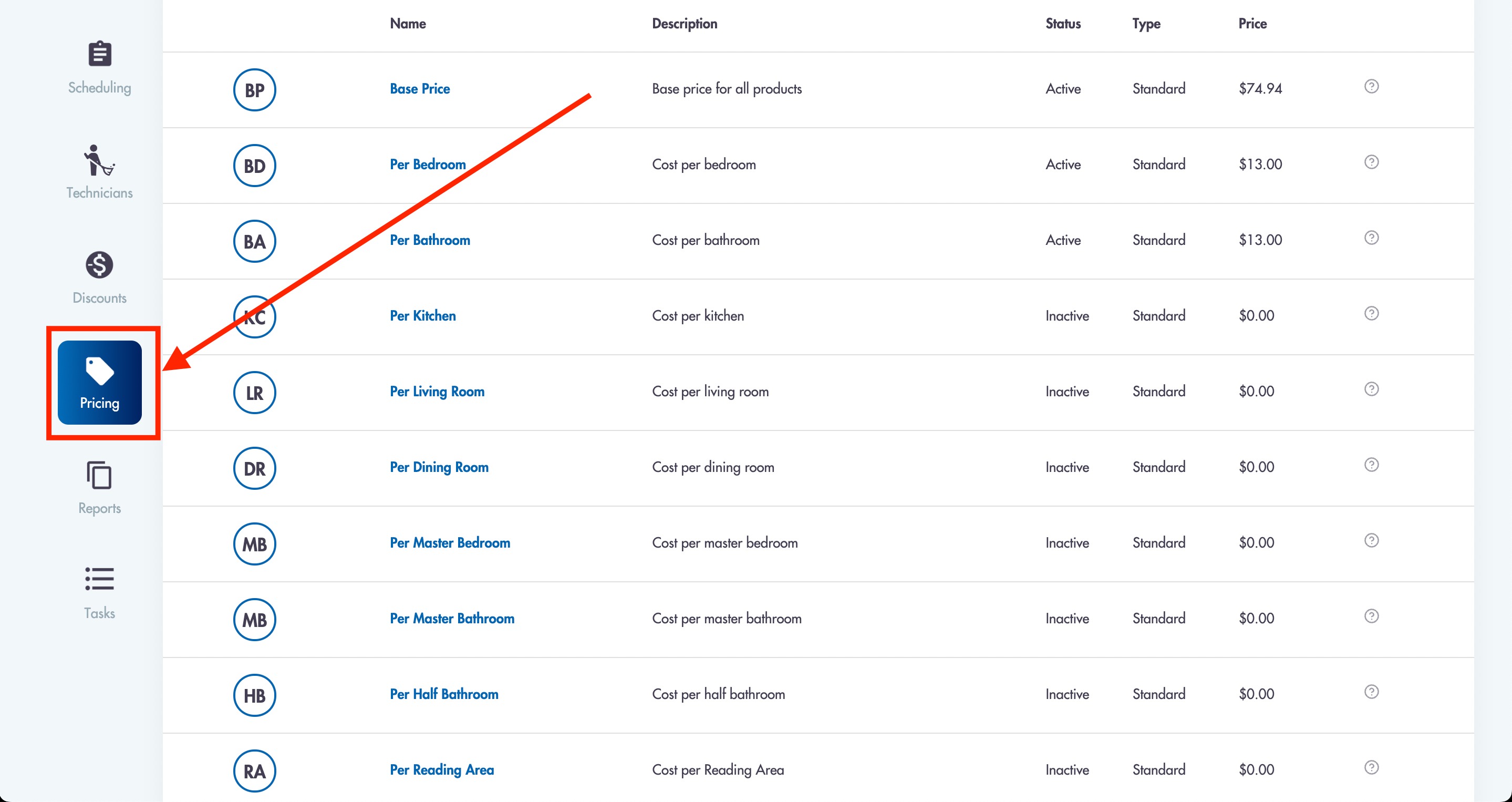
Task: Click the $74.94 price value
Action: (1260, 89)
